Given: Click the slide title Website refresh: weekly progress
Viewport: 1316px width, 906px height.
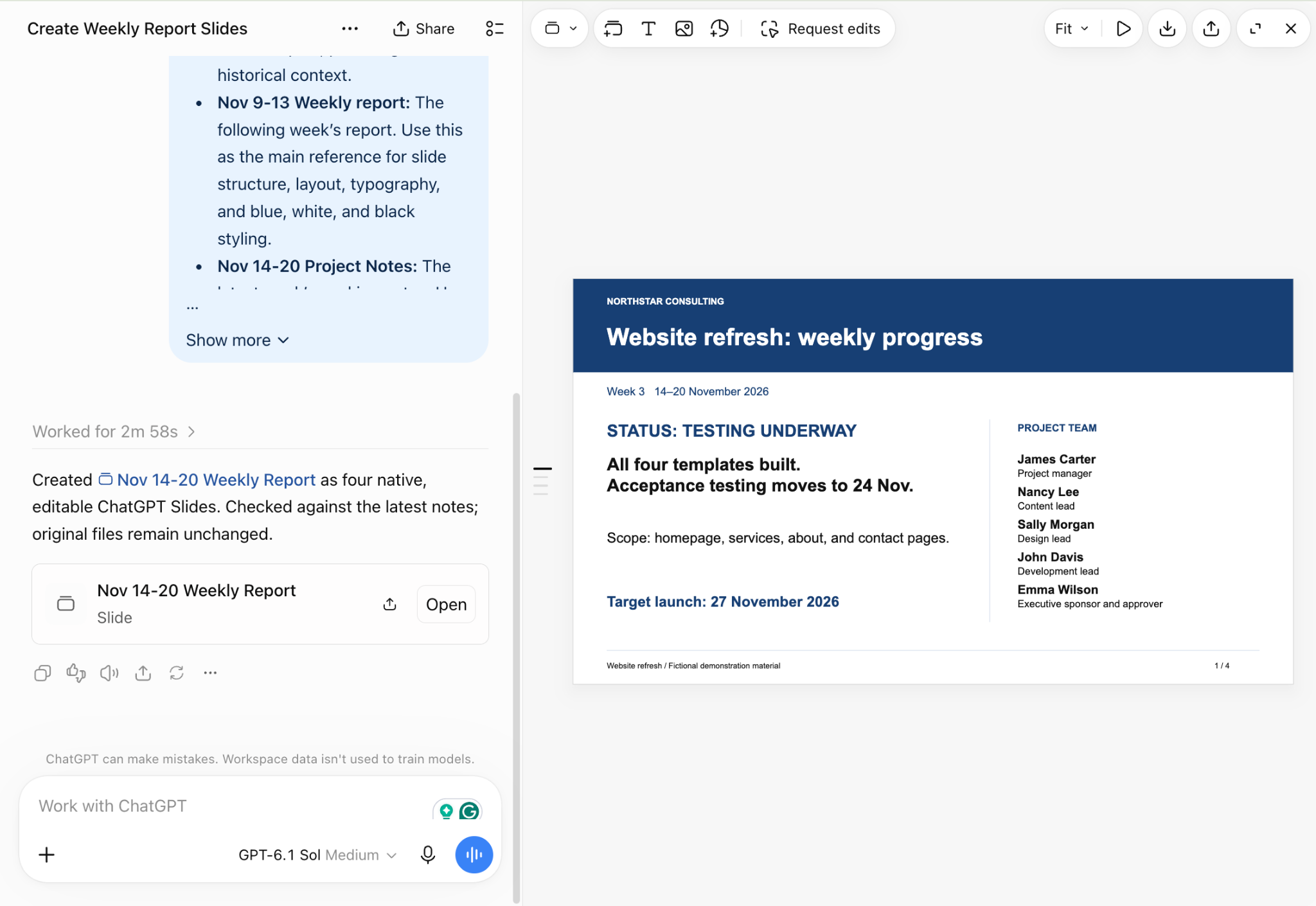Looking at the screenshot, I should (x=794, y=337).
